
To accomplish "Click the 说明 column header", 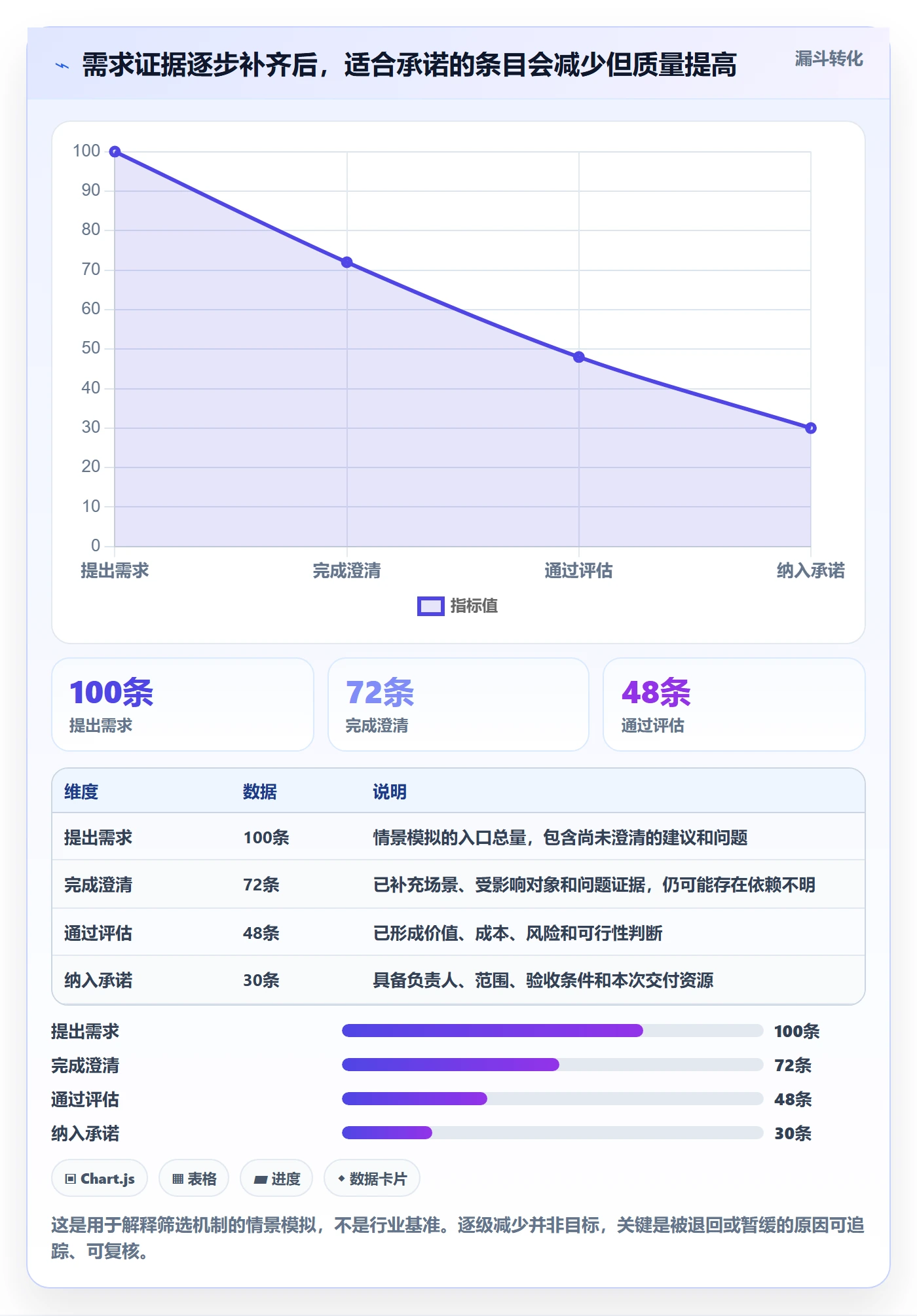I will pyautogui.click(x=390, y=792).
